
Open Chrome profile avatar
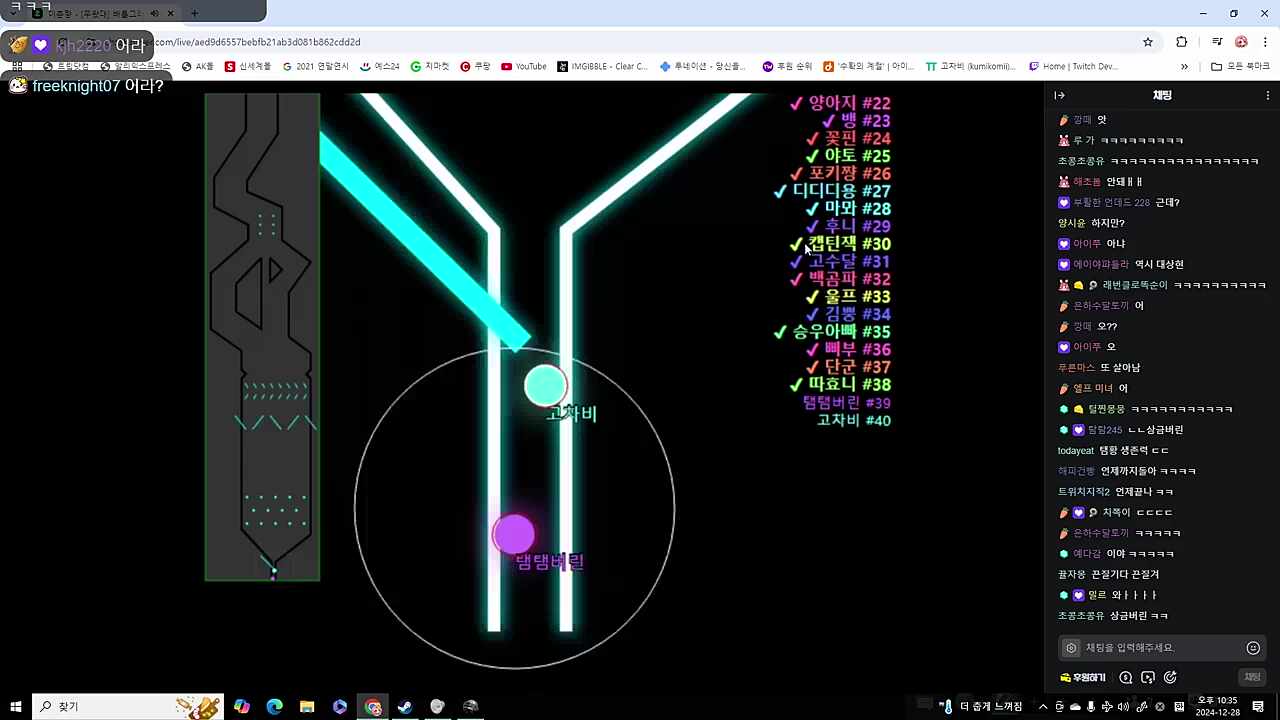pyautogui.click(x=1241, y=42)
